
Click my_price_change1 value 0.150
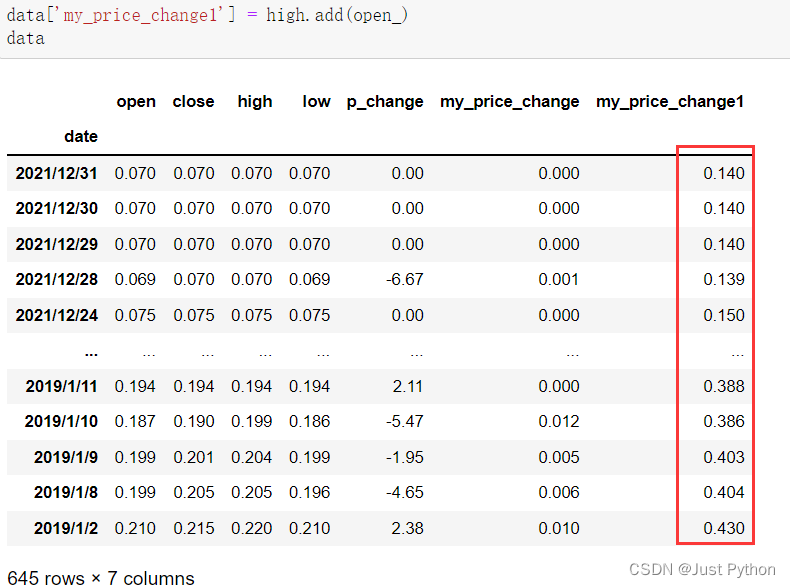point(724,315)
